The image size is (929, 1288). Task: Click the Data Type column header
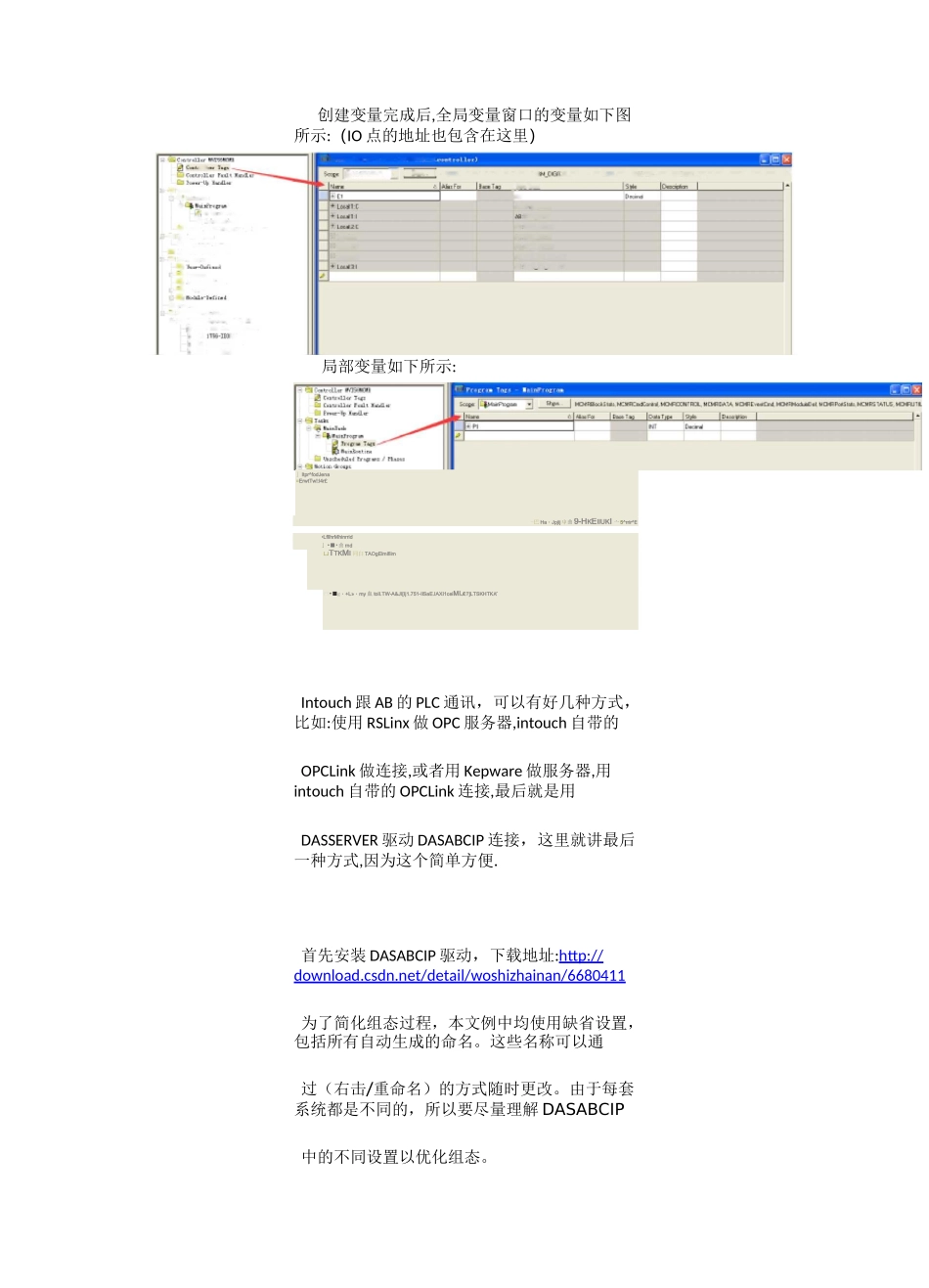point(664,417)
